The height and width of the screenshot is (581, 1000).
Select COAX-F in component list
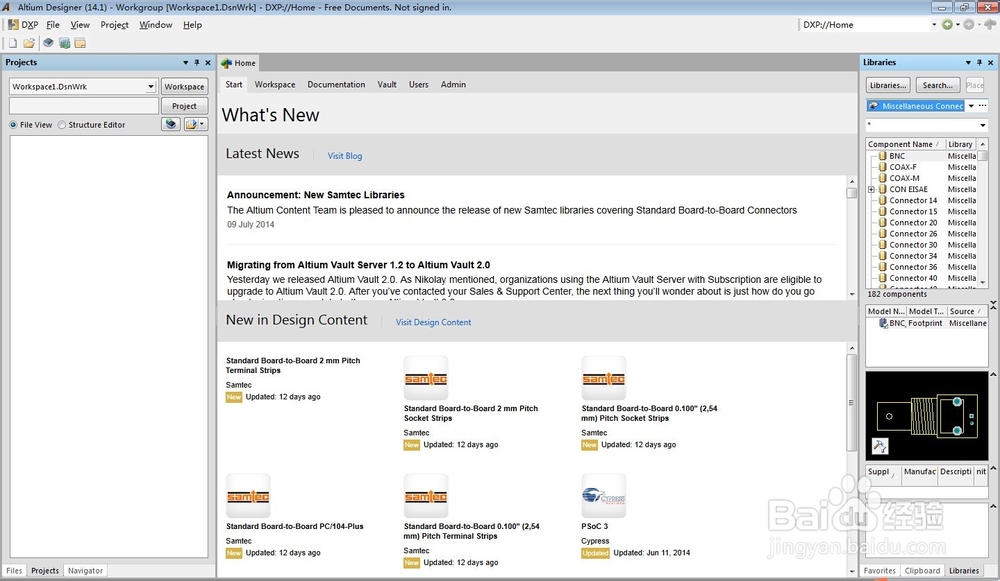(x=903, y=167)
